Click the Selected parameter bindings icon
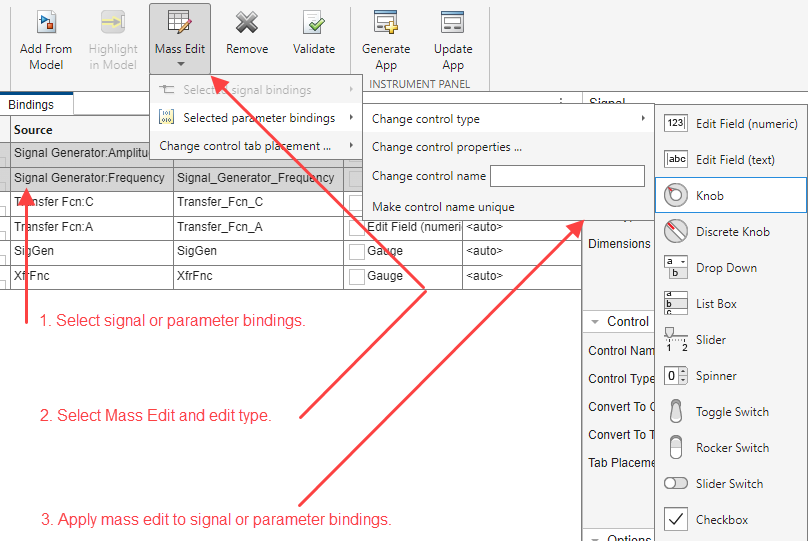 [x=166, y=117]
